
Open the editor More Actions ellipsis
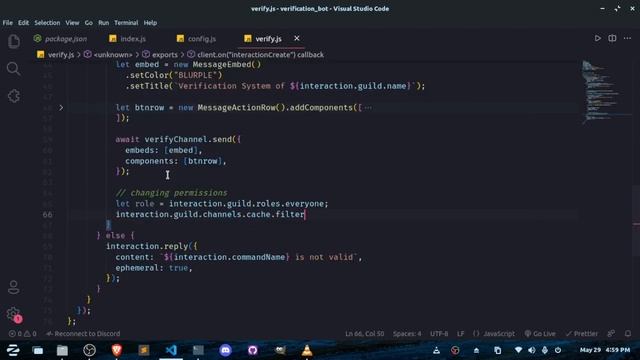(x=627, y=38)
